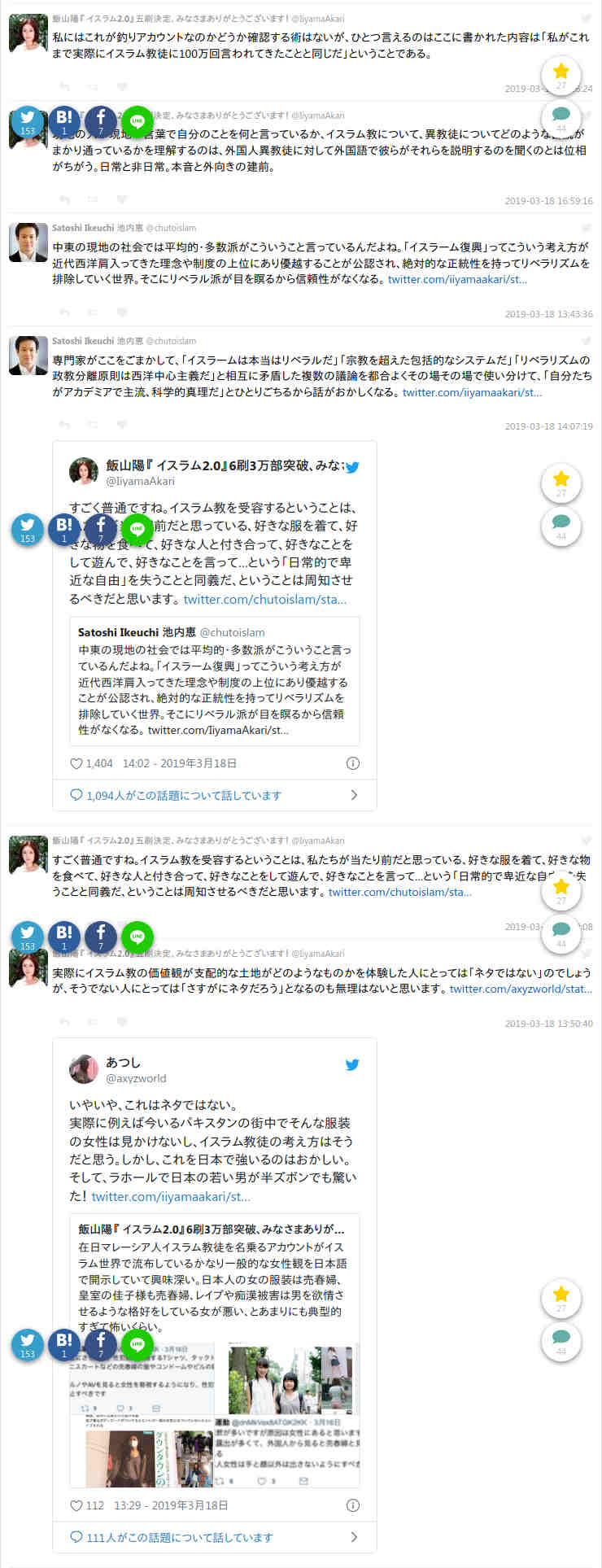Click the Twitter bird in the IiyamaAkari embedded card
The height and width of the screenshot is (1568, 602).
pyautogui.click(x=352, y=467)
